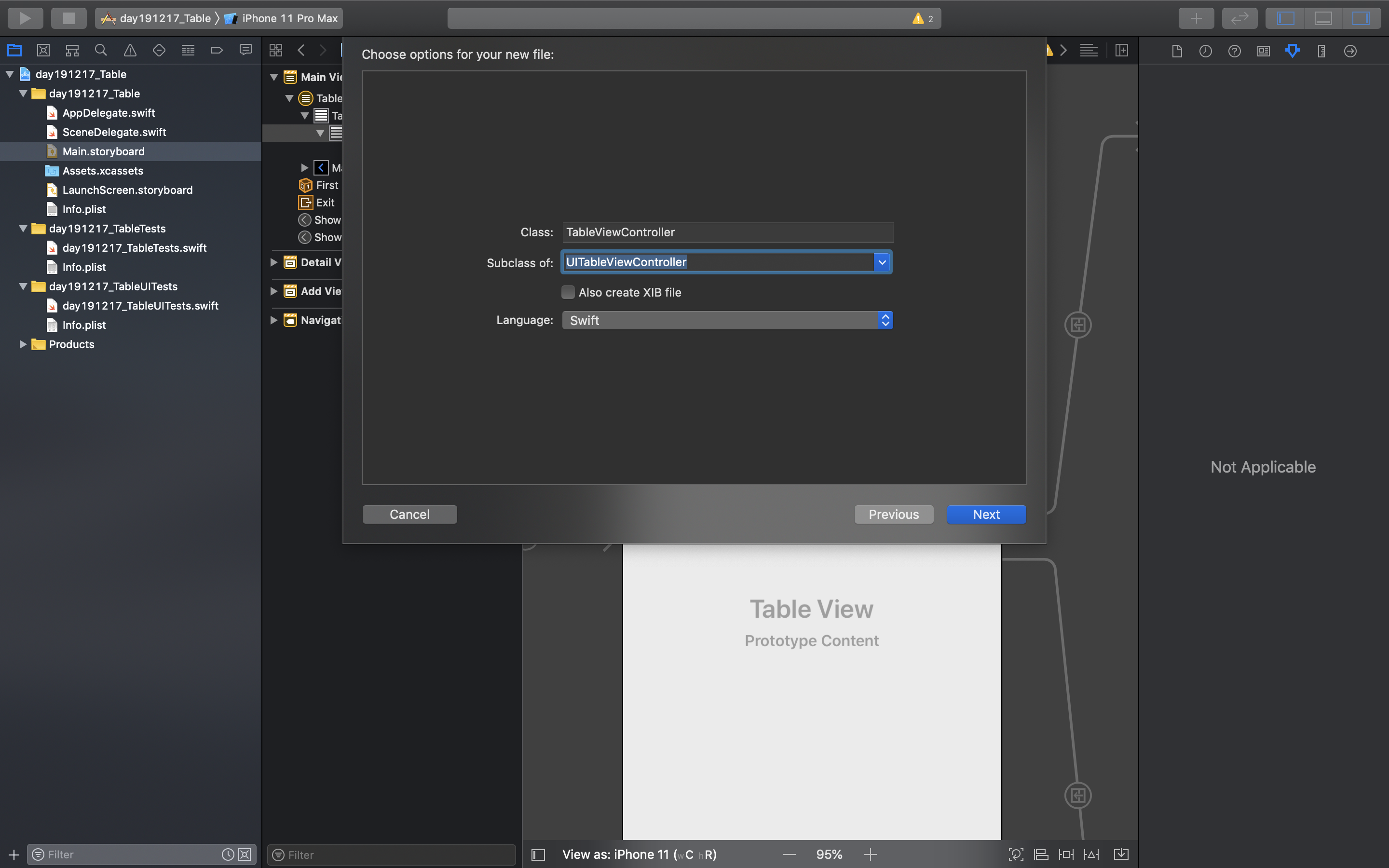Viewport: 1389px width, 868px height.
Task: Toggle the right inspector panel button
Action: click(x=1361, y=18)
